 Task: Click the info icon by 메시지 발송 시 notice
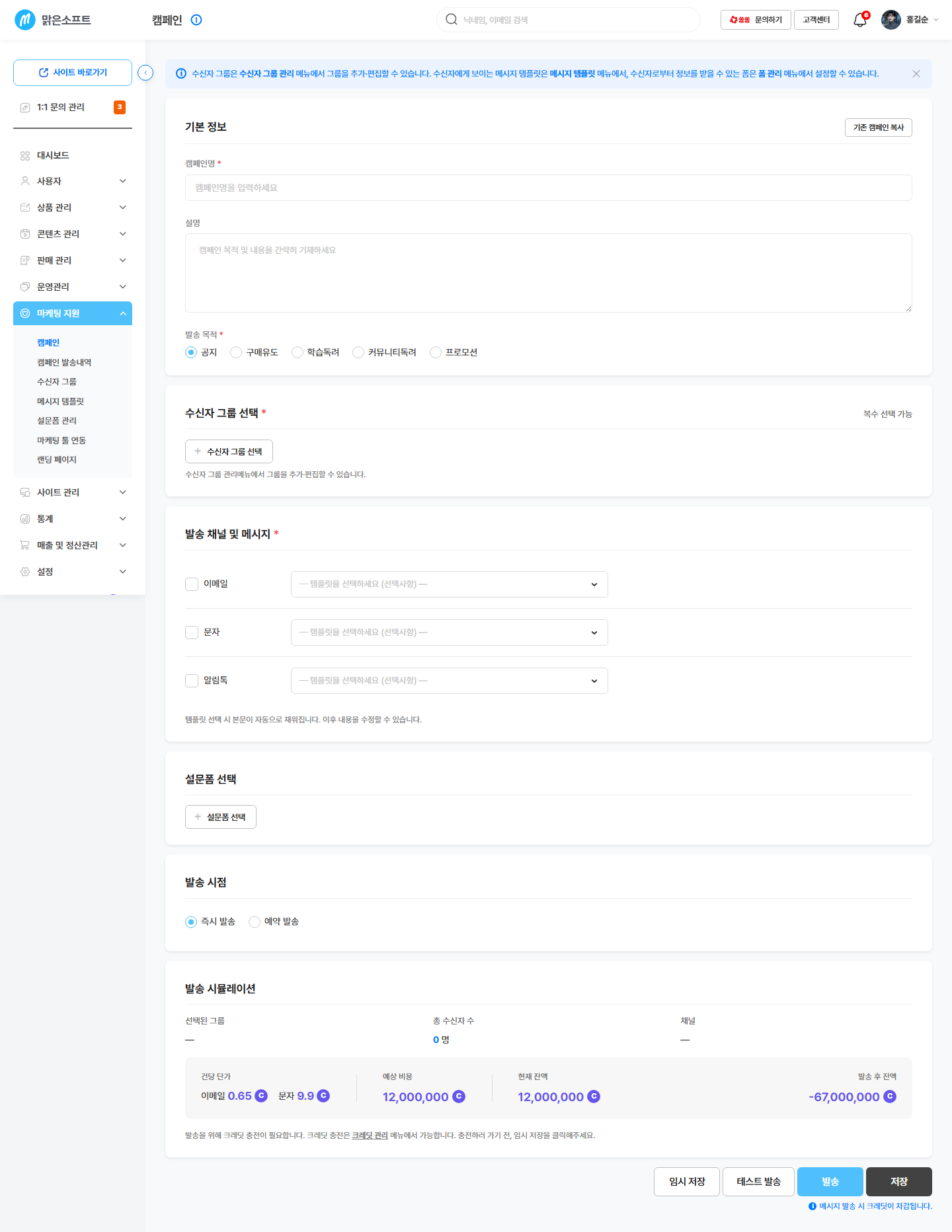click(813, 1206)
